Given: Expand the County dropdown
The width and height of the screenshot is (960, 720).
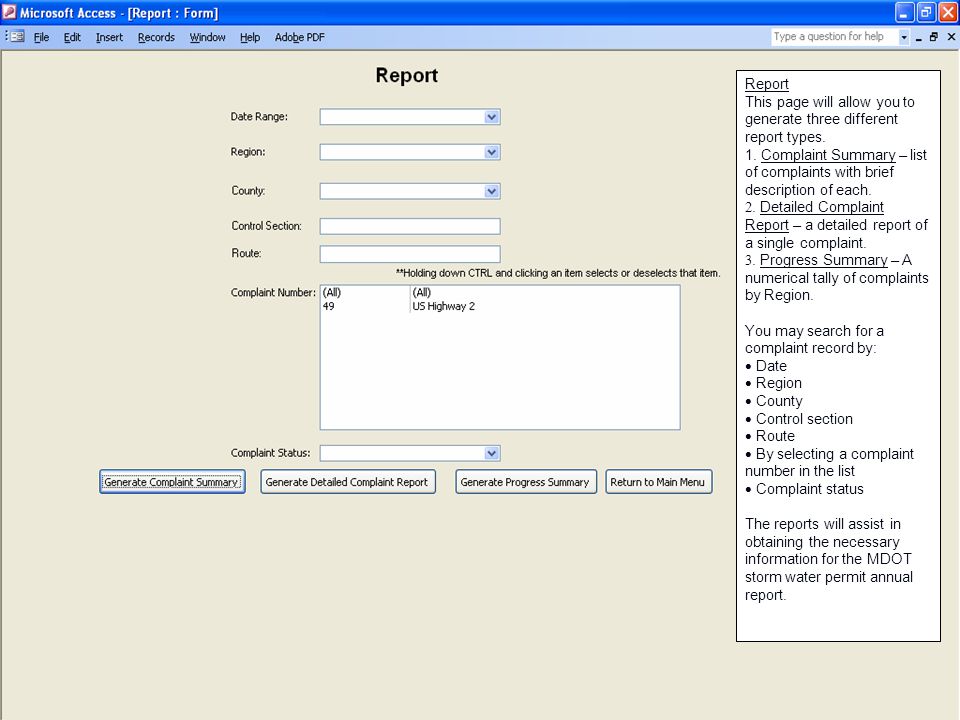Looking at the screenshot, I should (x=491, y=191).
